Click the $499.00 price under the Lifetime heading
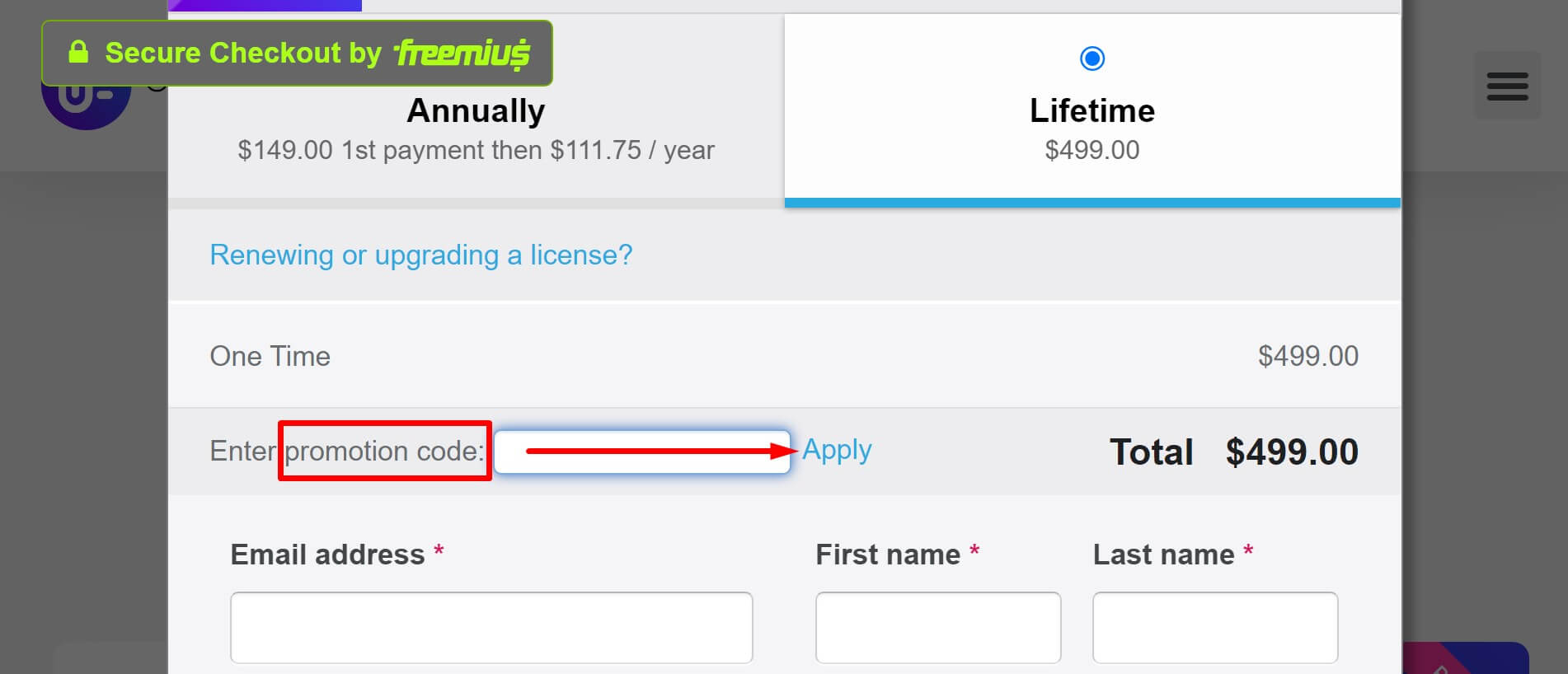Screen dimensions: 1568x674 tap(1091, 149)
